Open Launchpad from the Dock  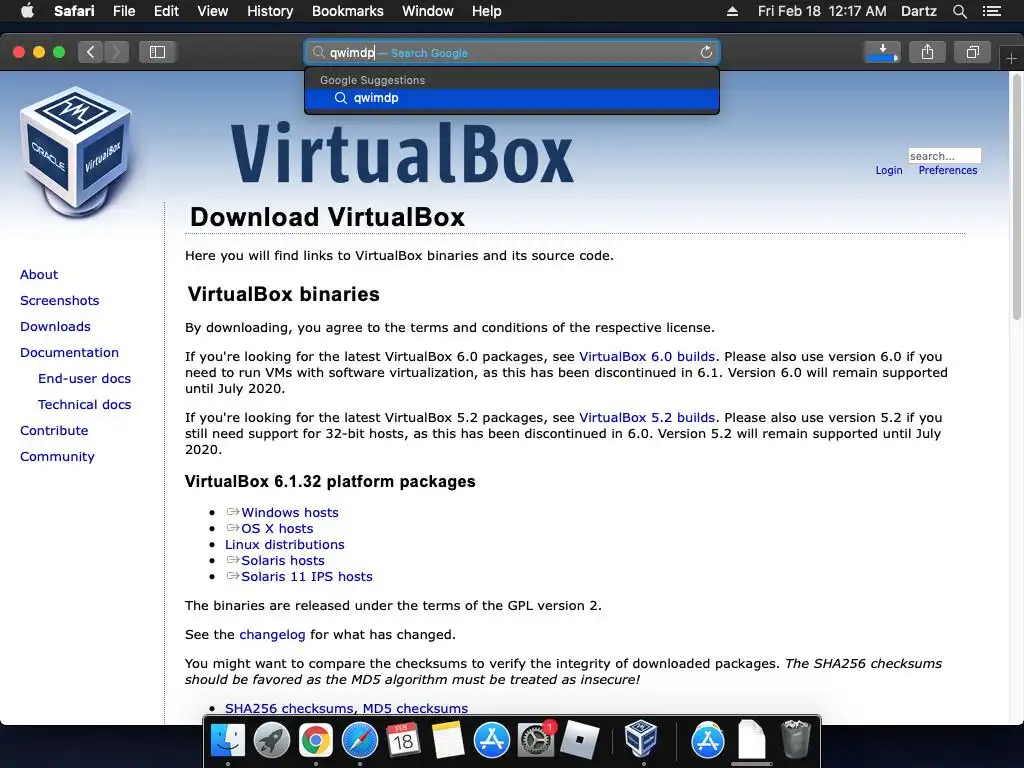[272, 740]
